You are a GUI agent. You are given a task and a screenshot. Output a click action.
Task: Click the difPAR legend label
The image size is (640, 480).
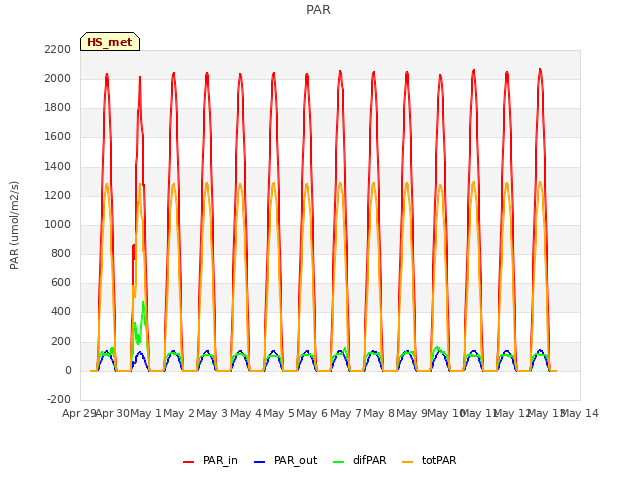click(369, 460)
